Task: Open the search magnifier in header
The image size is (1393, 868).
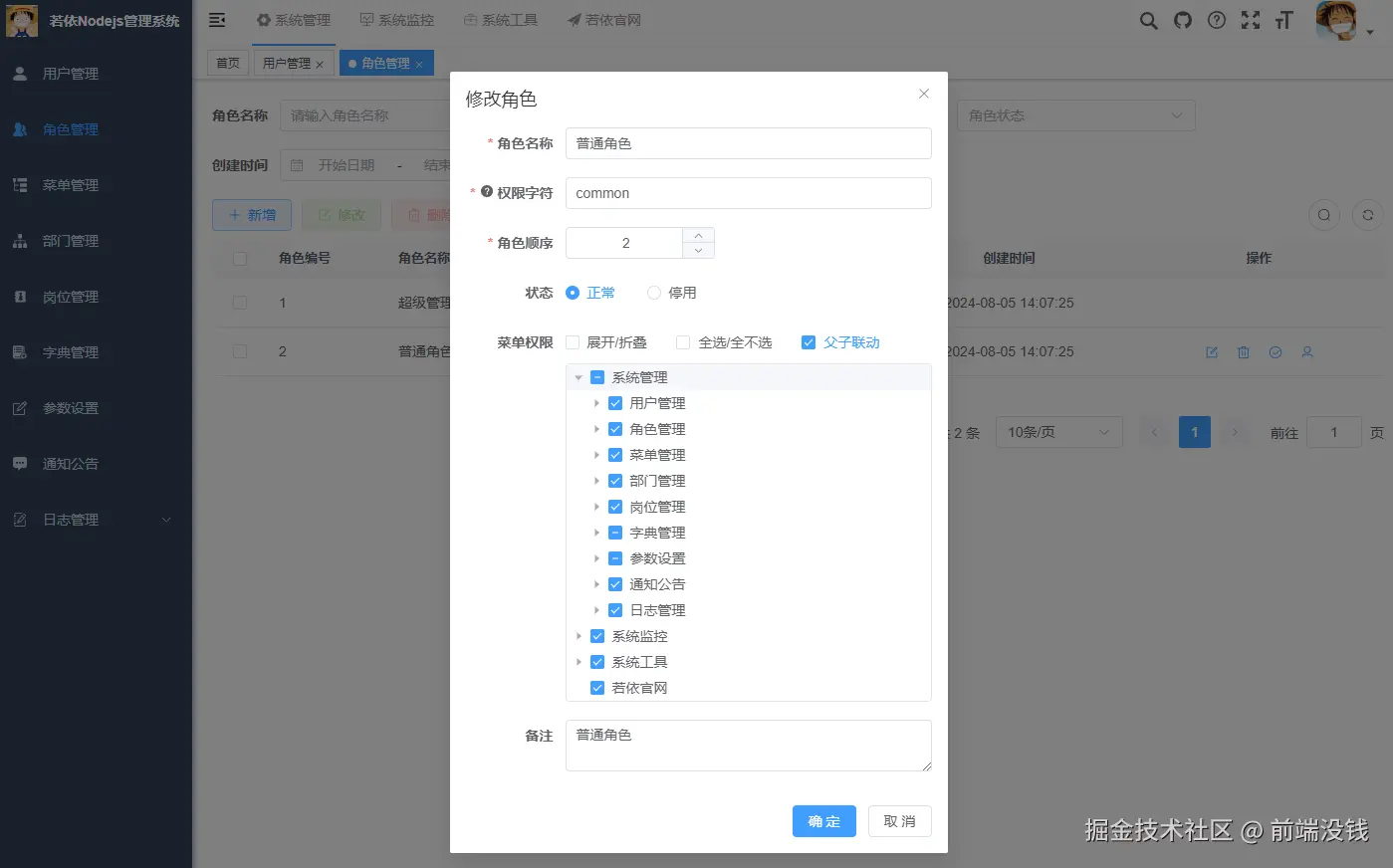Action: (1148, 20)
